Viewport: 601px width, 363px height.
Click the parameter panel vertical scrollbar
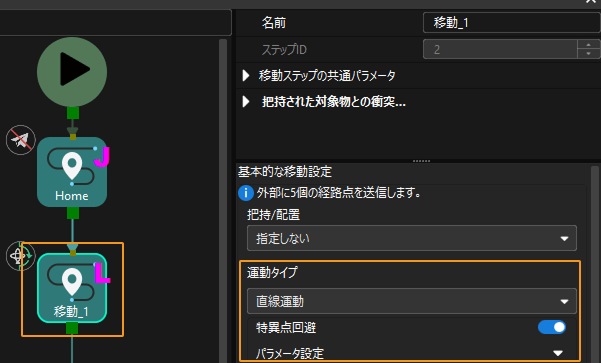coord(595,264)
